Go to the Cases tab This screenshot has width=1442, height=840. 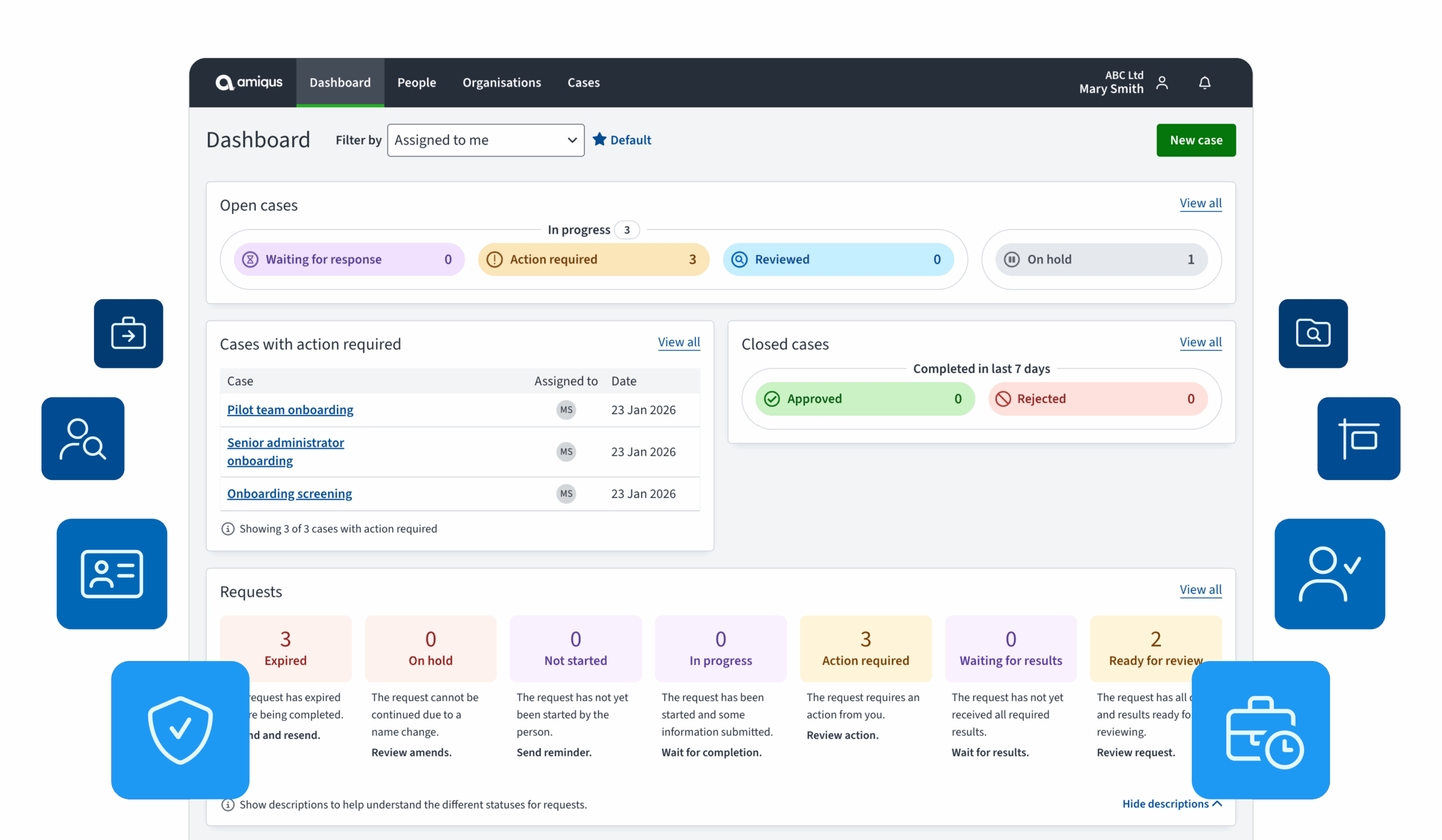[583, 82]
